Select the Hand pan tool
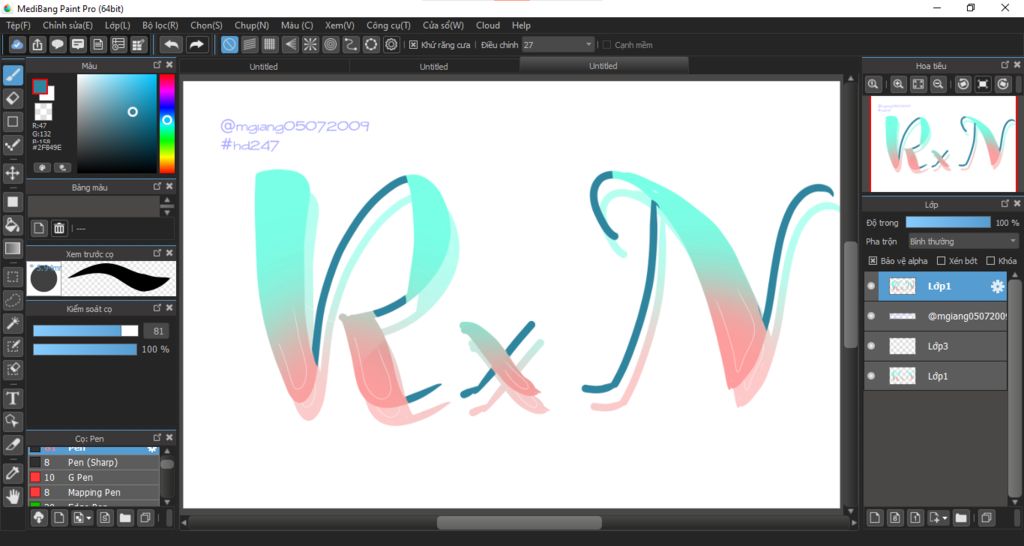This screenshot has height=546, width=1024. coord(12,496)
